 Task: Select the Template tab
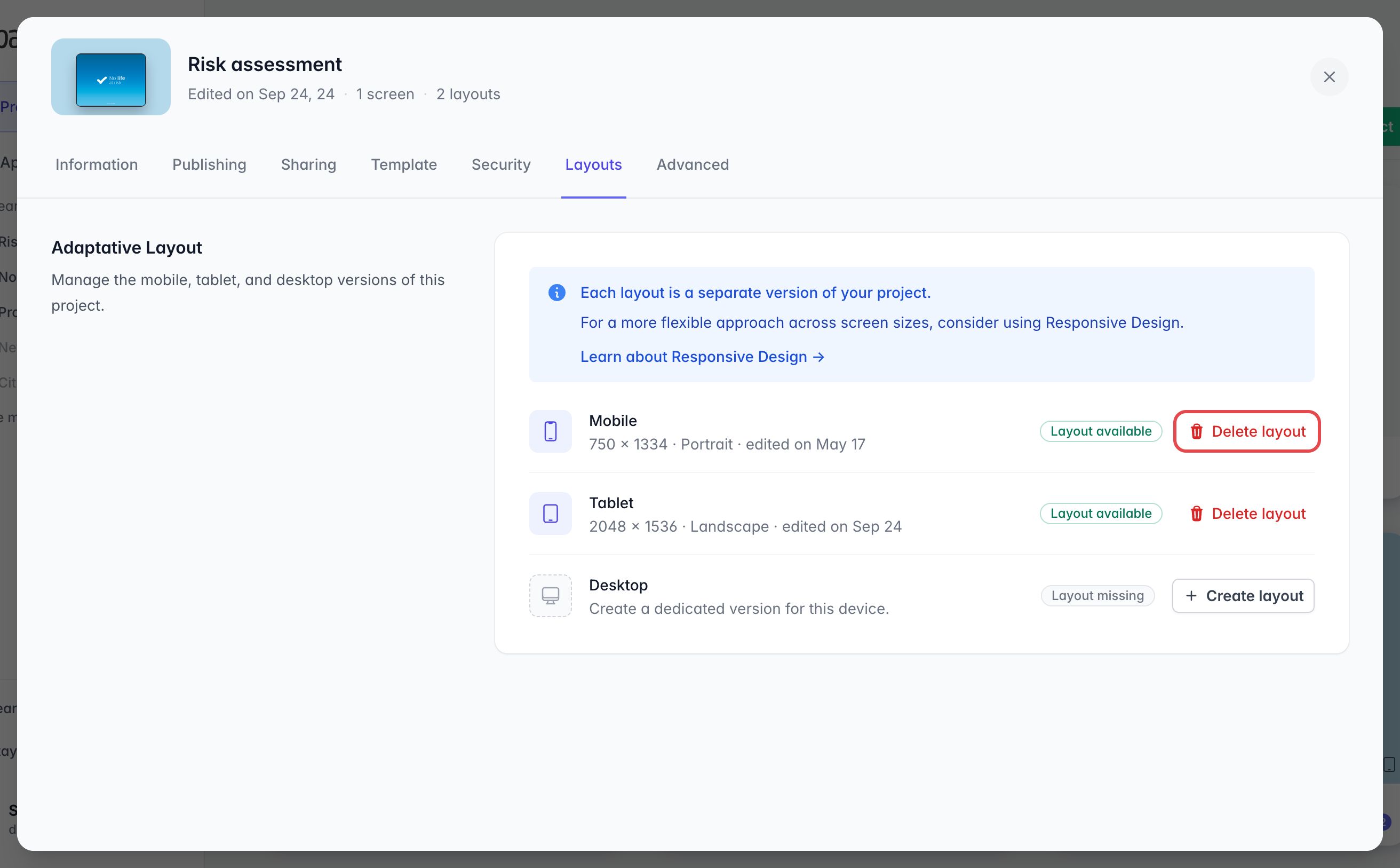404,165
